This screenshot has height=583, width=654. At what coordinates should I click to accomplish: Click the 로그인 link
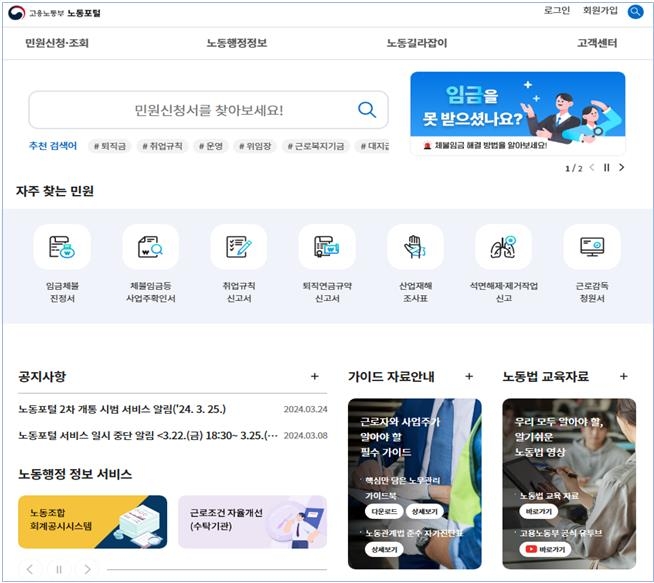pos(557,11)
